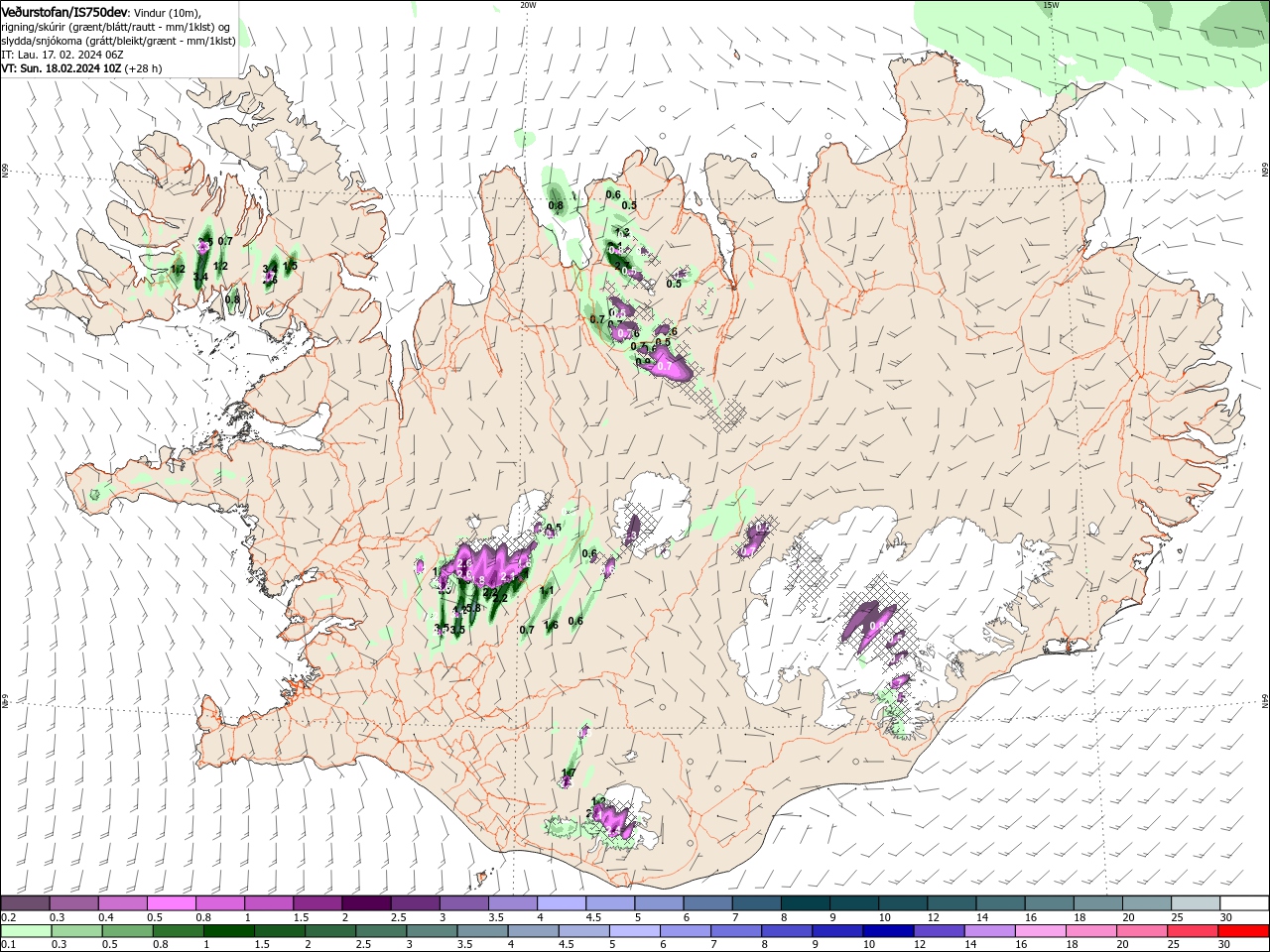Click the upper legend swatch starting at 4
The width and height of the screenshot is (1270, 952).
561,903
